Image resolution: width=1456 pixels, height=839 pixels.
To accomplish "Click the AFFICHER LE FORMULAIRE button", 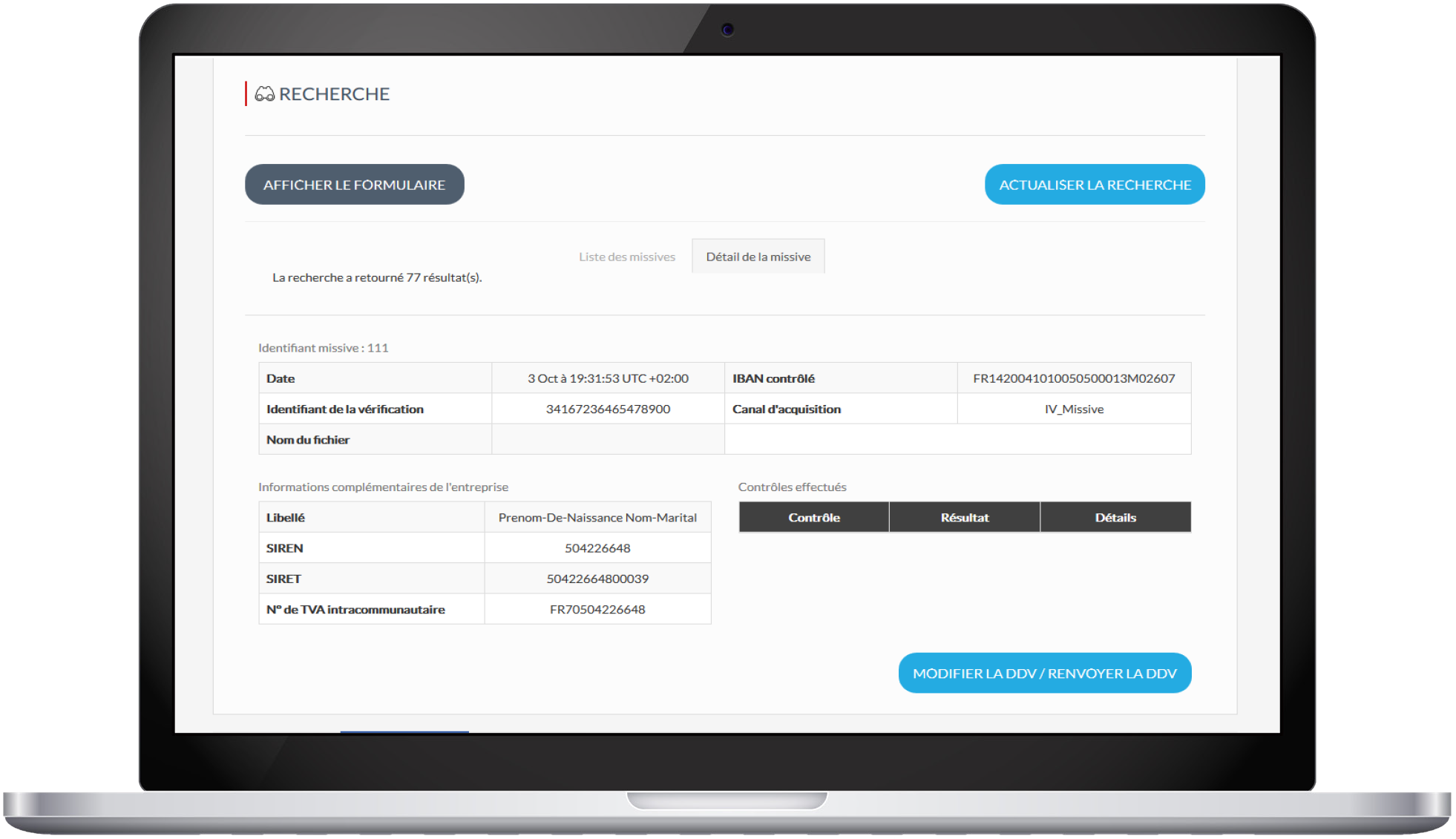I will [x=355, y=185].
